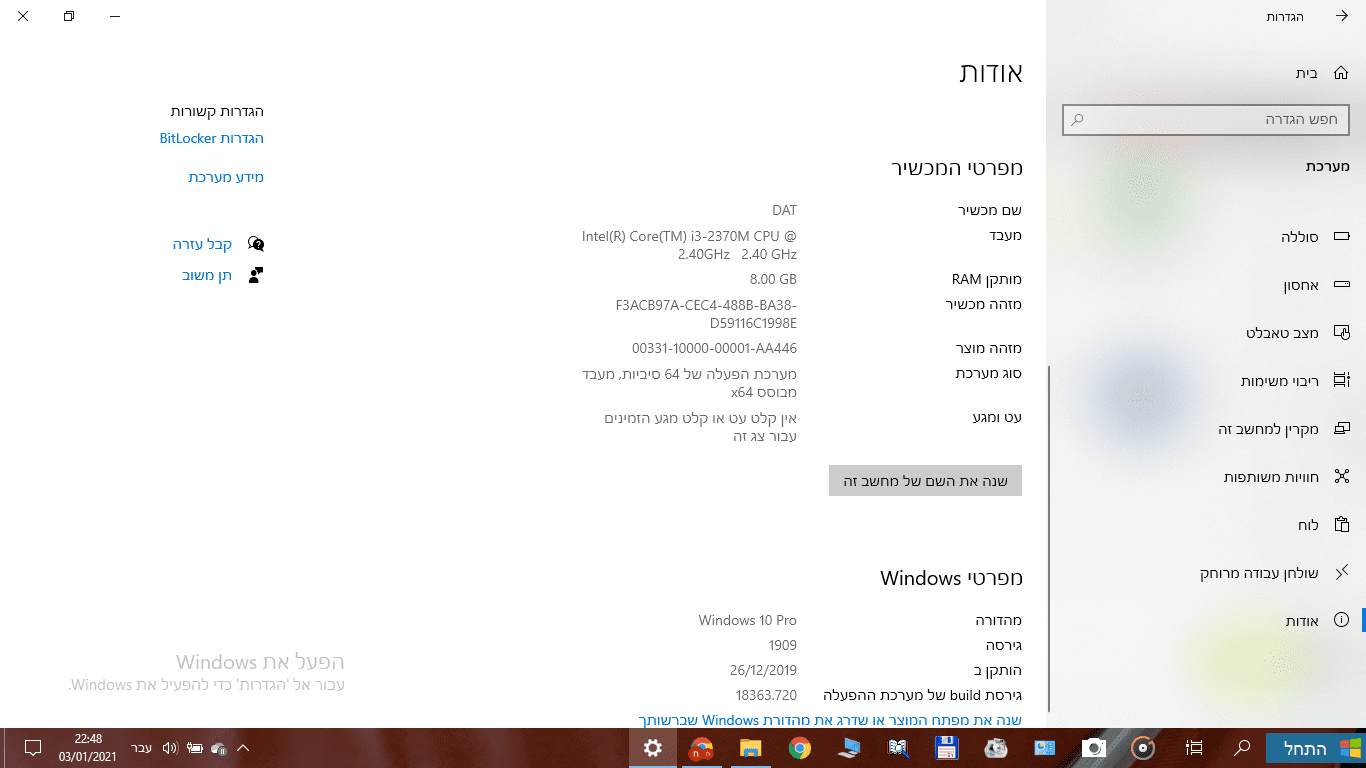1366x768 pixels.
Task: Open Remote Desktop settings from the sidebar
Action: 1265,572
